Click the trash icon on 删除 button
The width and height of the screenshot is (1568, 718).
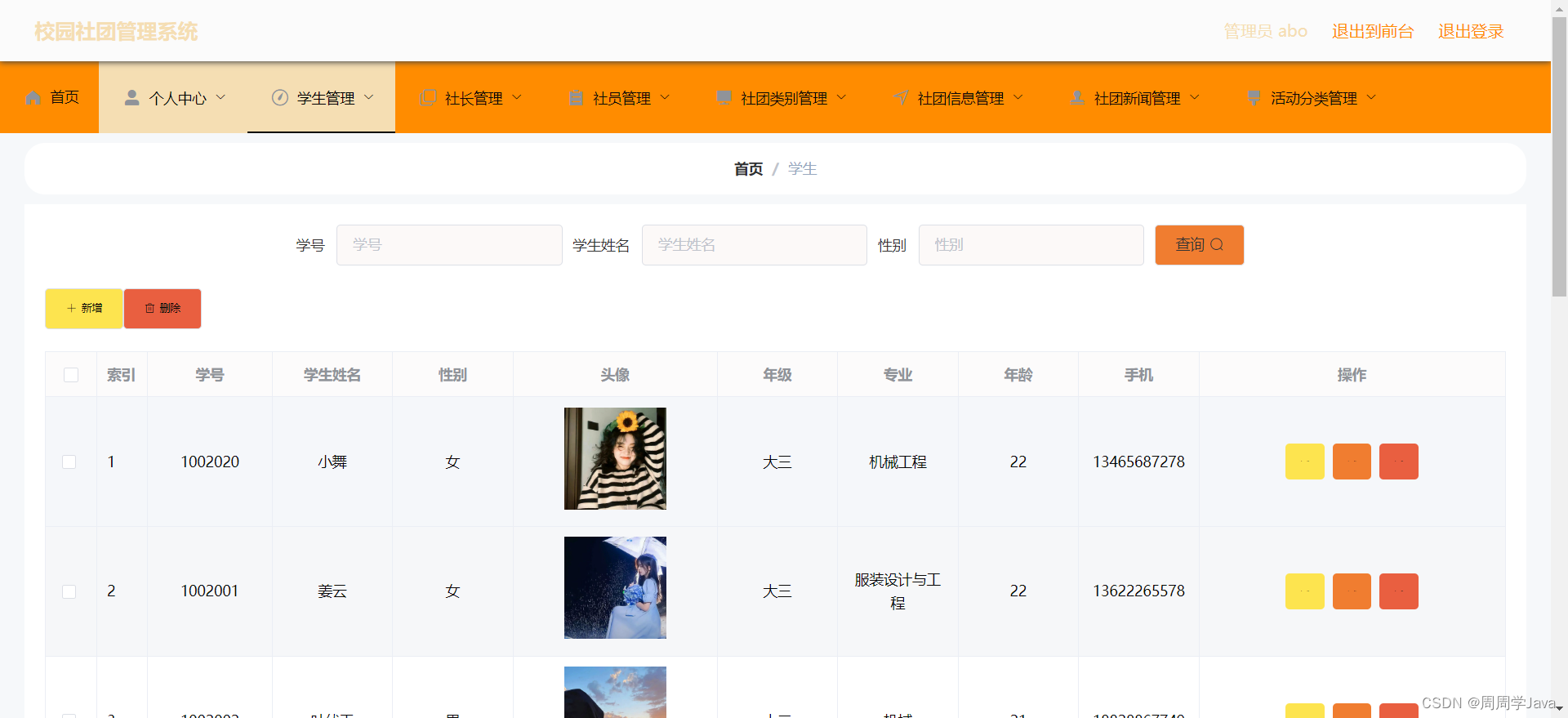pos(149,309)
